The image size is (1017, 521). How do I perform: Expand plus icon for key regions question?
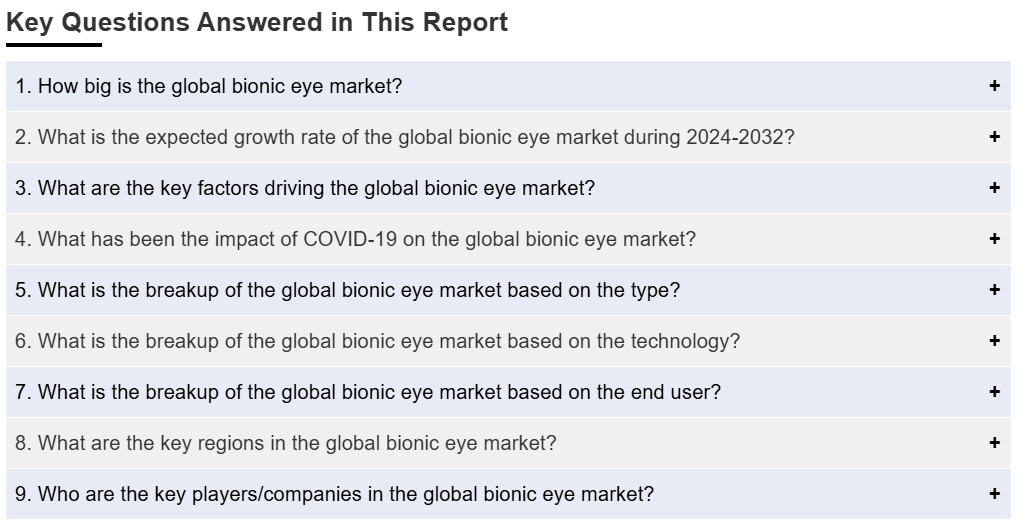click(x=994, y=442)
